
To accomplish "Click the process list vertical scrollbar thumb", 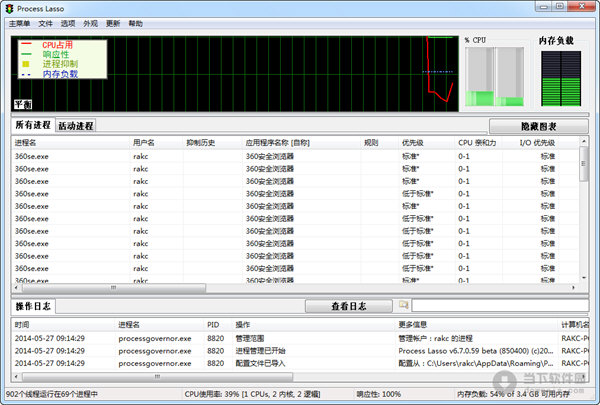I will click(584, 164).
